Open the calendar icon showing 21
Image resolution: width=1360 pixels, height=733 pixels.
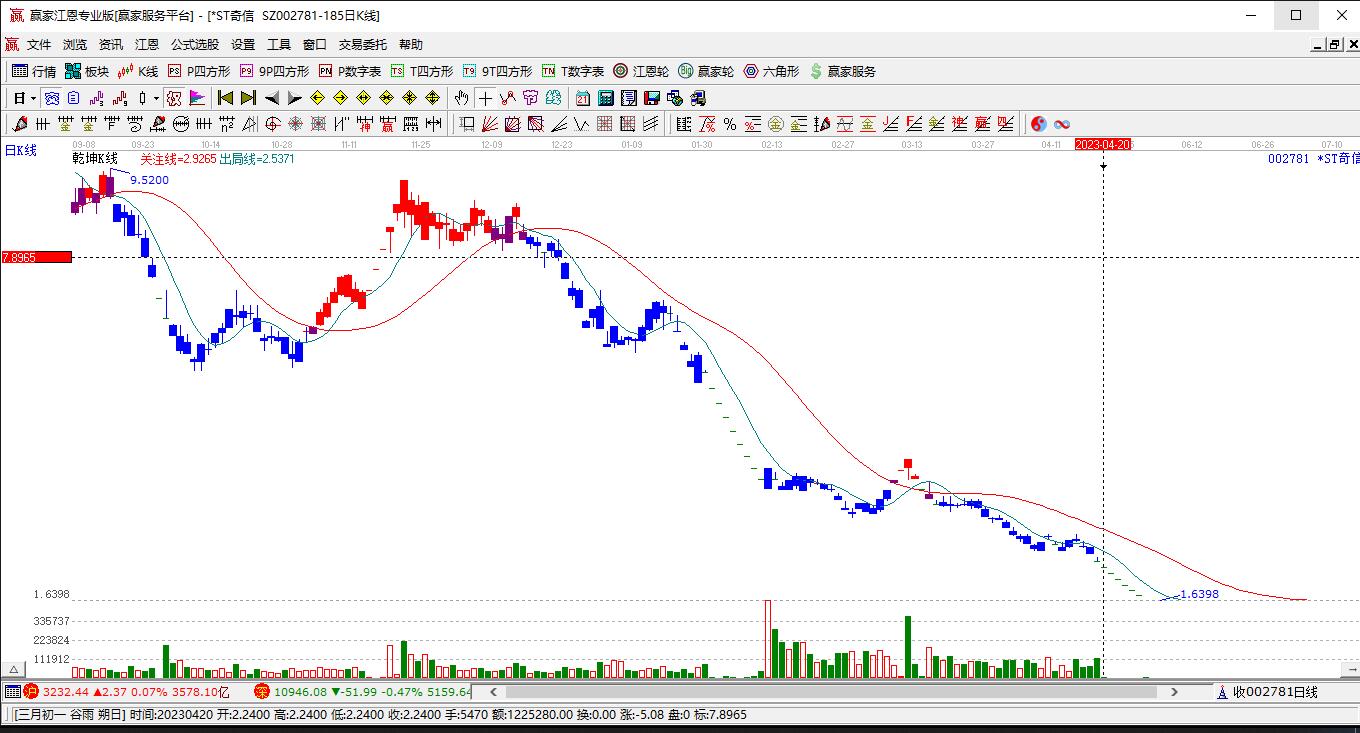point(583,98)
